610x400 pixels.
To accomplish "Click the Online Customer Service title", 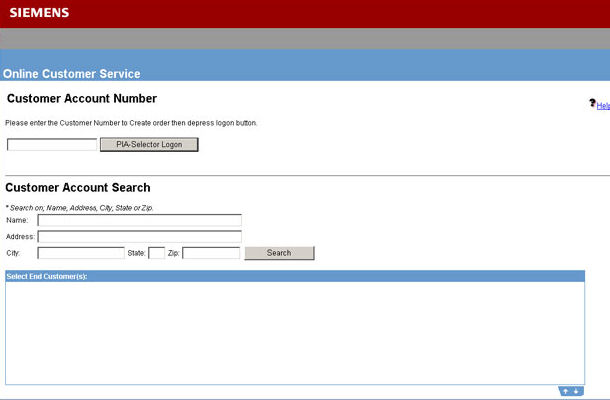I will tap(72, 74).
